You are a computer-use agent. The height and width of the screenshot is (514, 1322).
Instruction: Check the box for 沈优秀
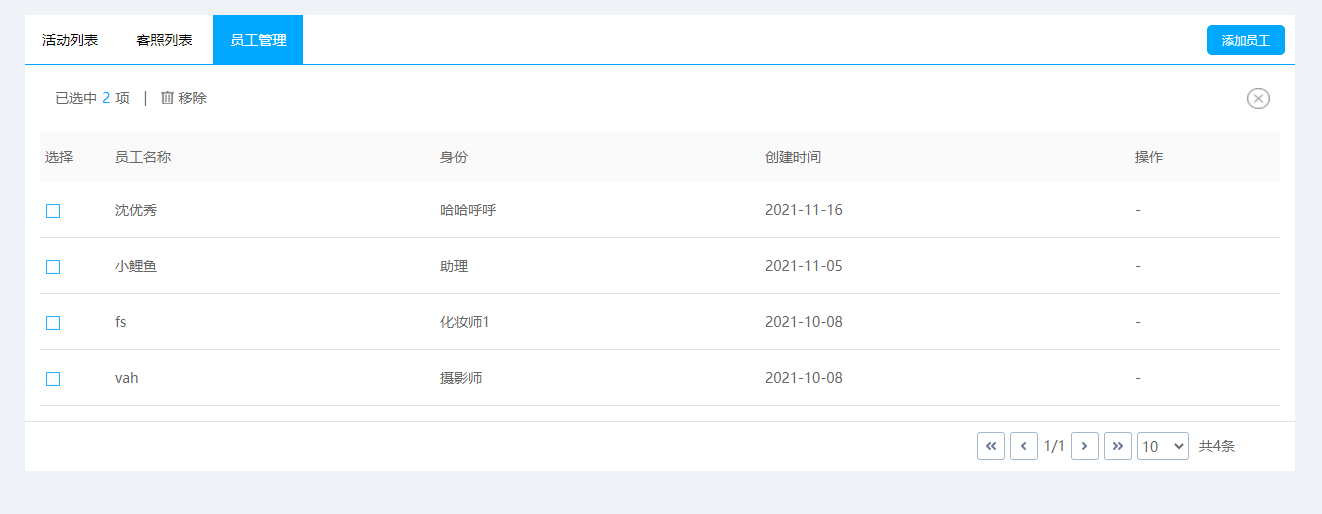tap(53, 211)
